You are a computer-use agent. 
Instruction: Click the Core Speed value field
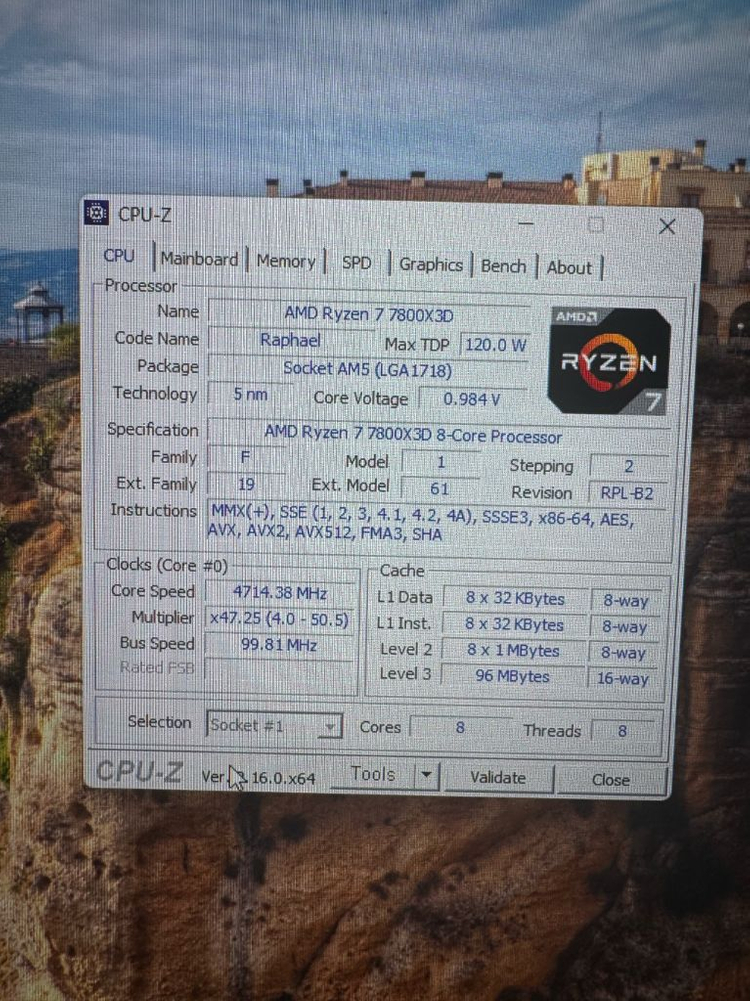(x=280, y=592)
